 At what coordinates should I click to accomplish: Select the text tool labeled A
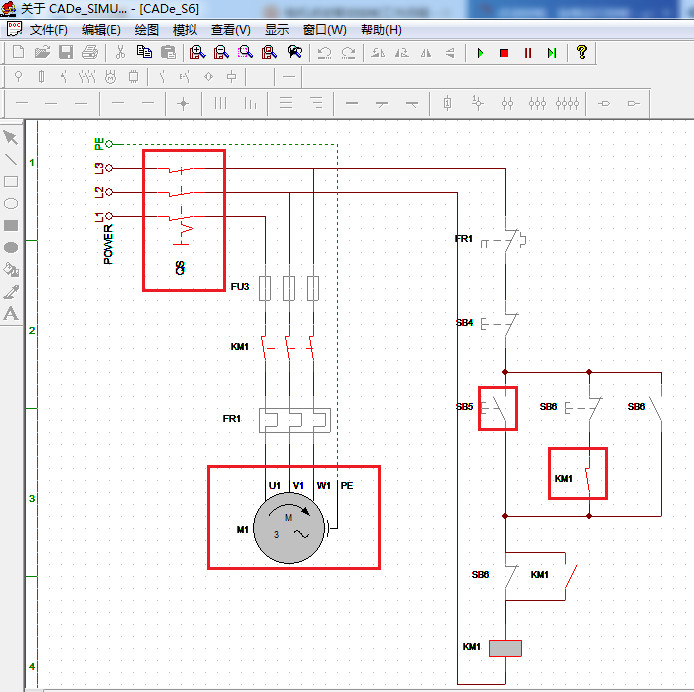point(11,313)
